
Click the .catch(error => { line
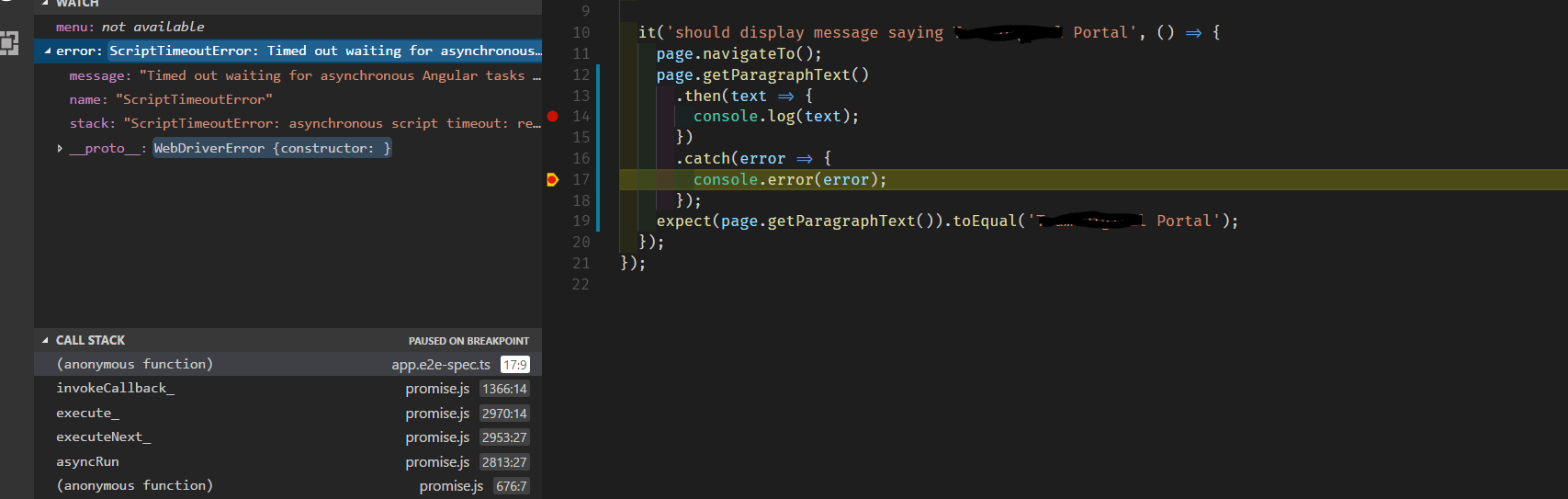coord(753,158)
